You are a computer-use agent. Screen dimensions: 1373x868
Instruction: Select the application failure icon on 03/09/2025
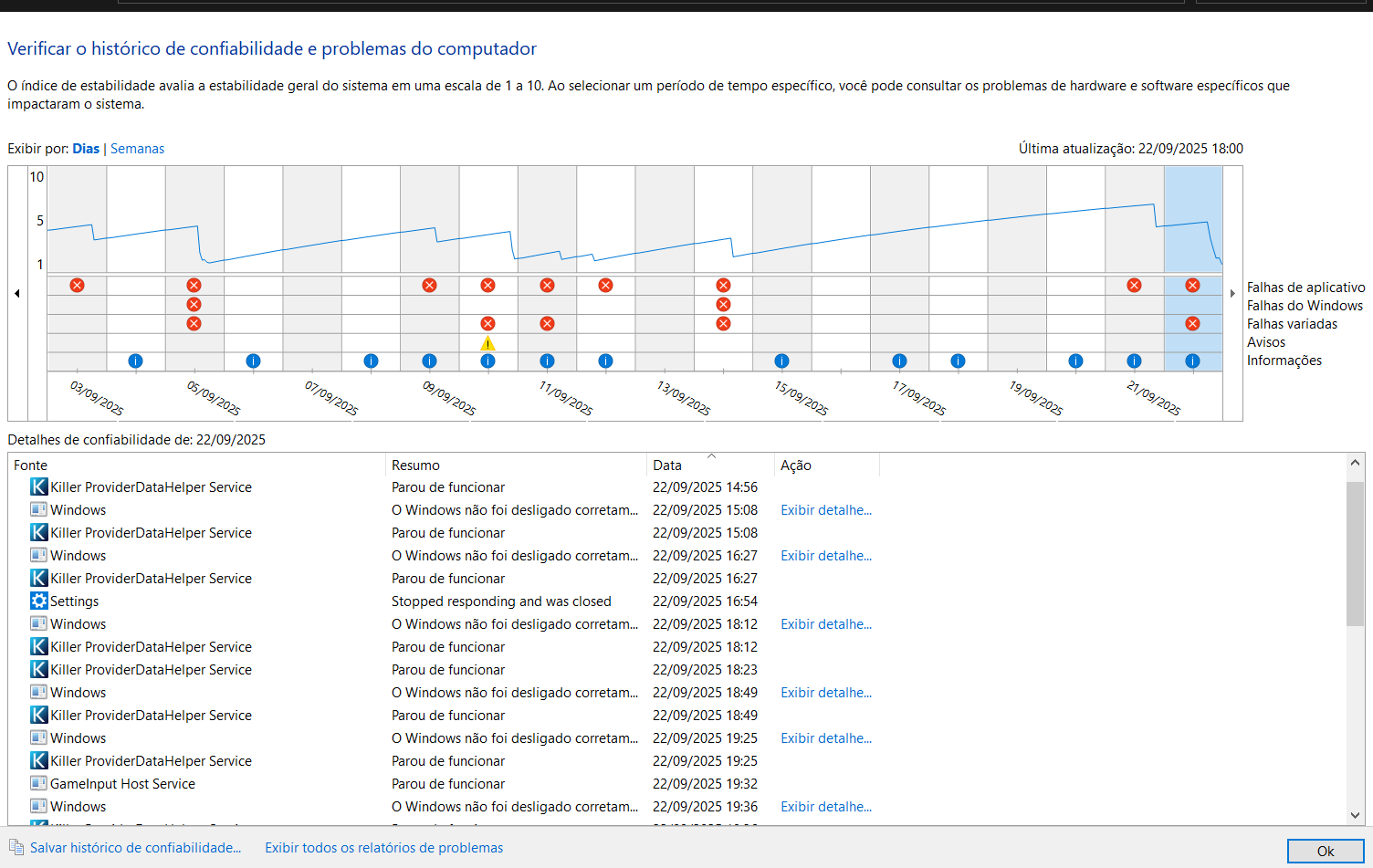(x=77, y=286)
